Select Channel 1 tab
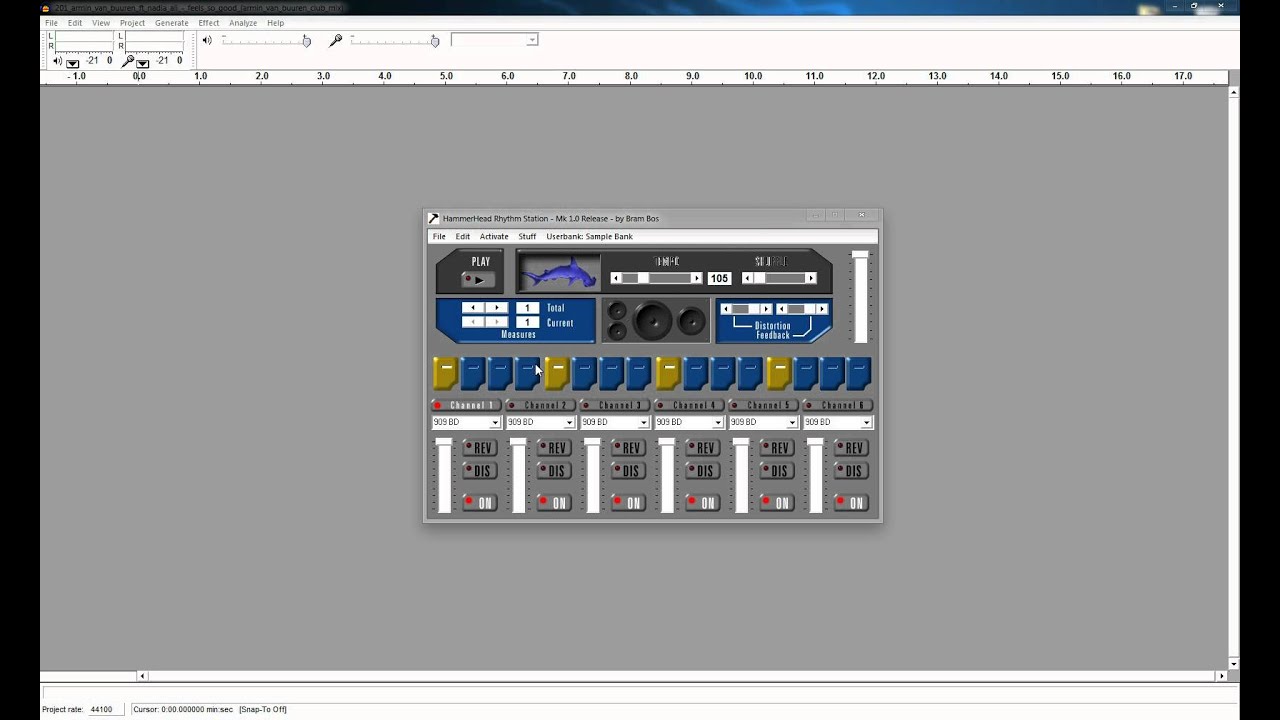 [466, 405]
